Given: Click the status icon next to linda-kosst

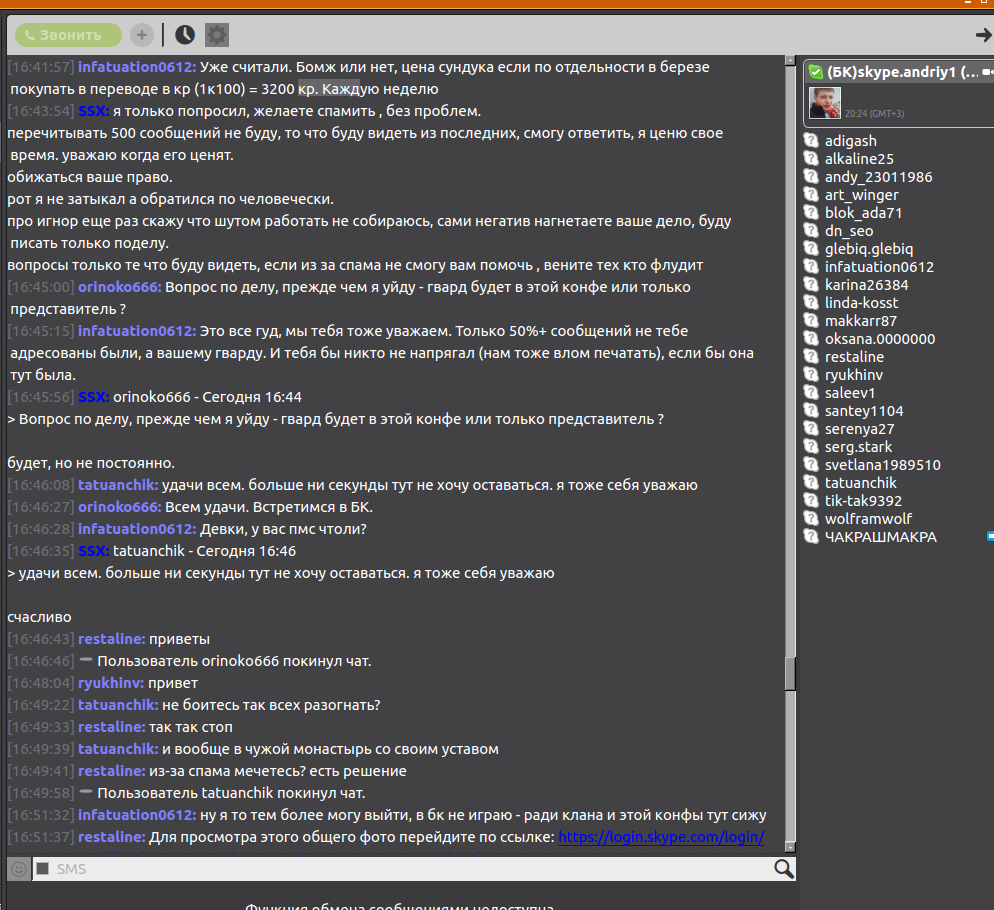Looking at the screenshot, I should [x=811, y=302].
